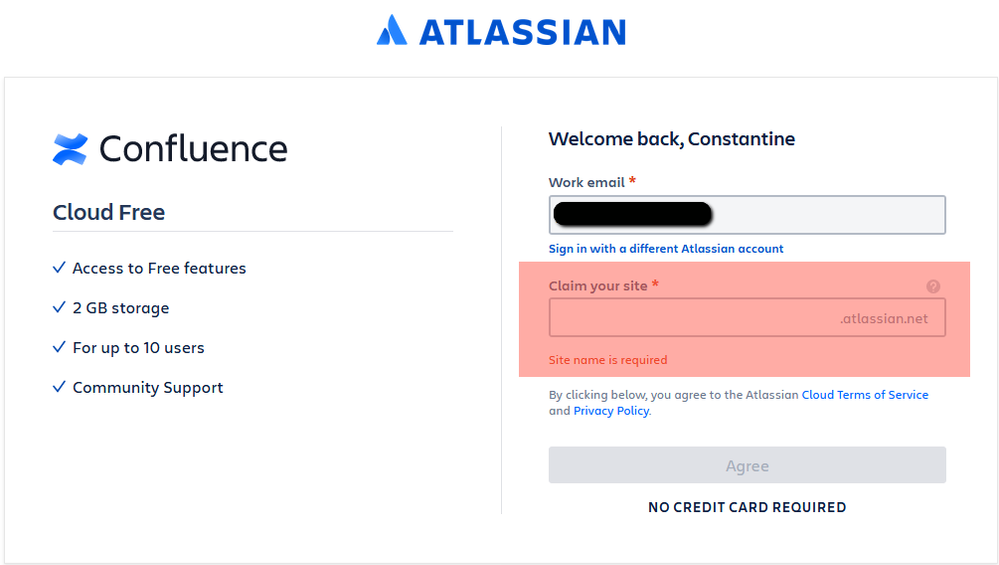Click checkmark beside Access to Free features

point(59,268)
